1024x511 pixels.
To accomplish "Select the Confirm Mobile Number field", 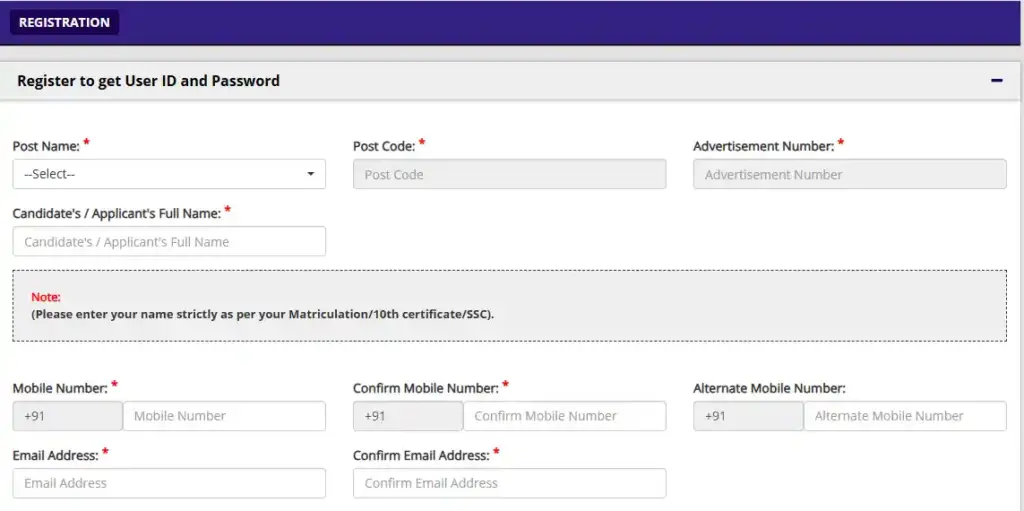I will point(564,416).
